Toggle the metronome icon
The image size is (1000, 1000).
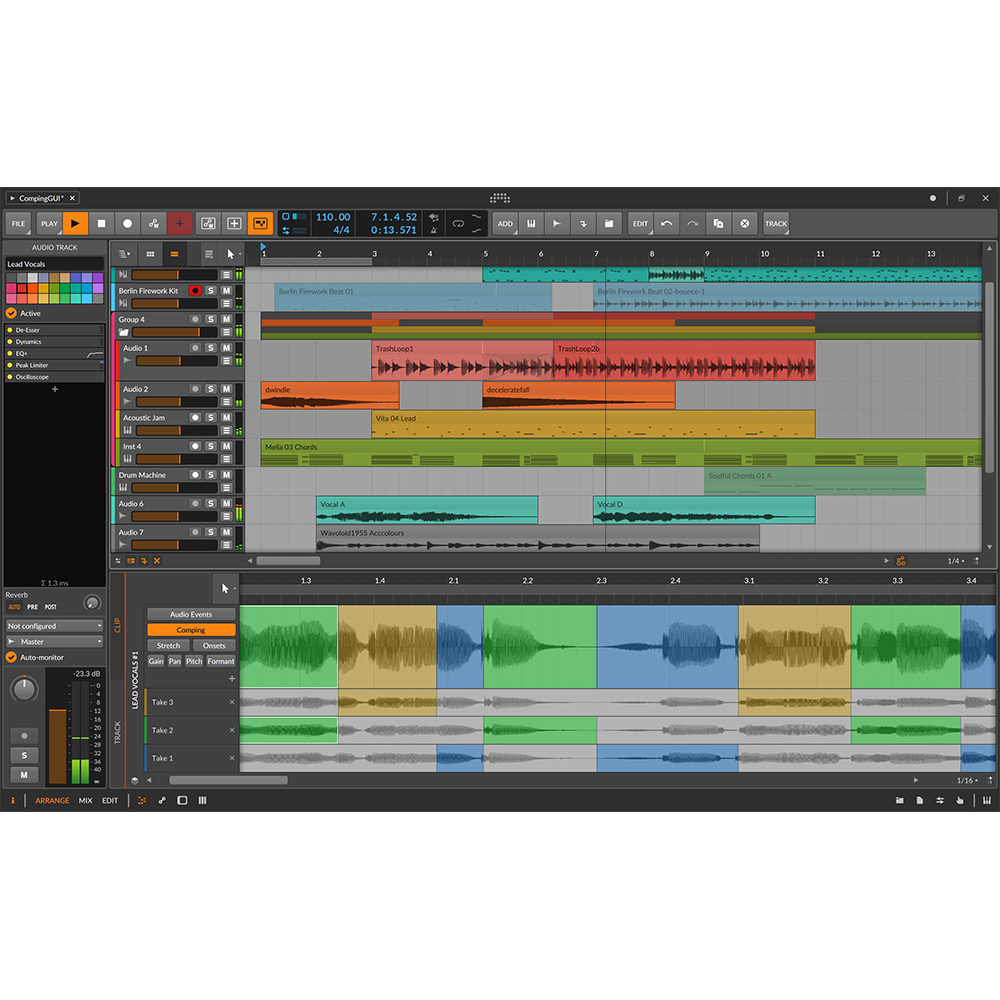(434, 231)
